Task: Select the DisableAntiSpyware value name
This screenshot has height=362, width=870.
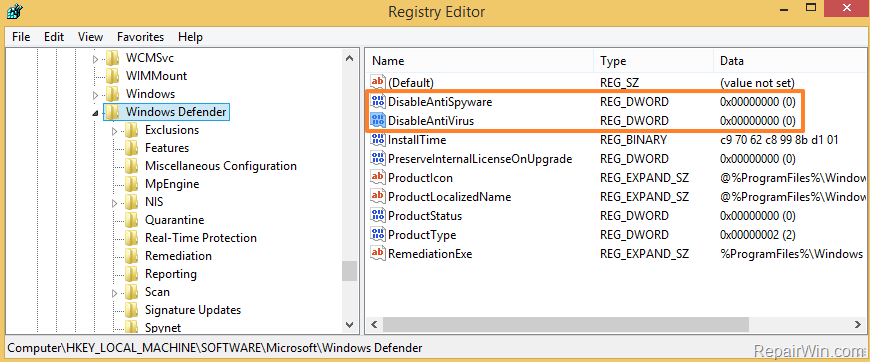Action: coord(440,102)
